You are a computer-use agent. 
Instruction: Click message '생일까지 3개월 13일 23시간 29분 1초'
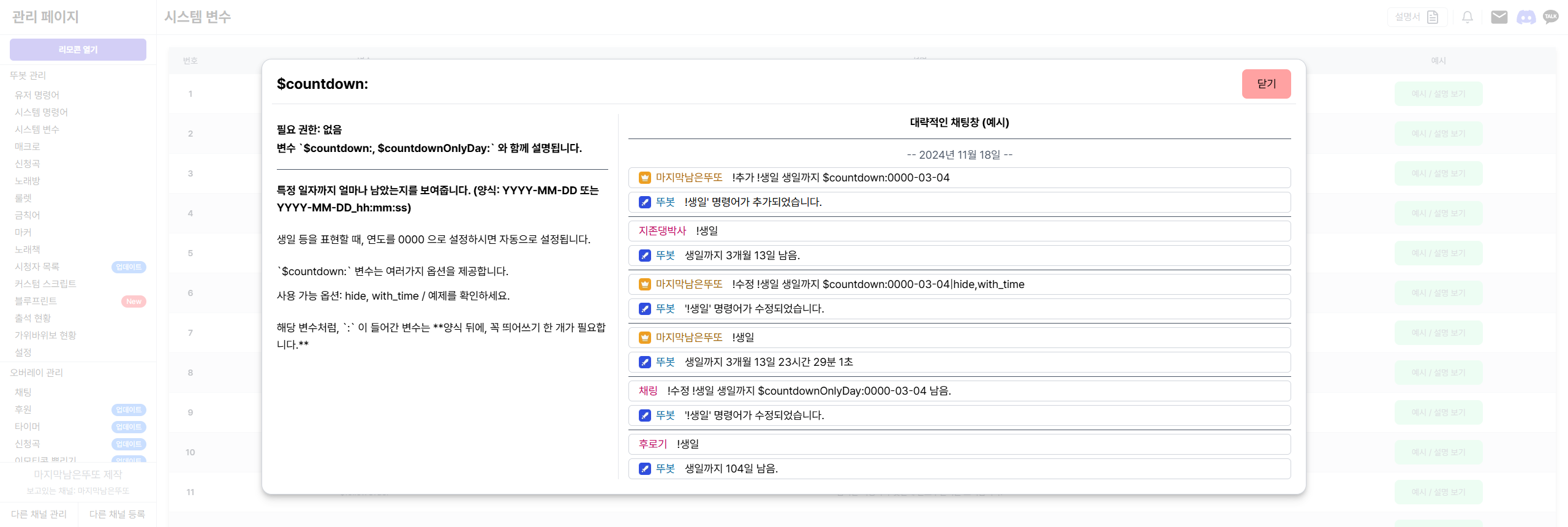(769, 362)
